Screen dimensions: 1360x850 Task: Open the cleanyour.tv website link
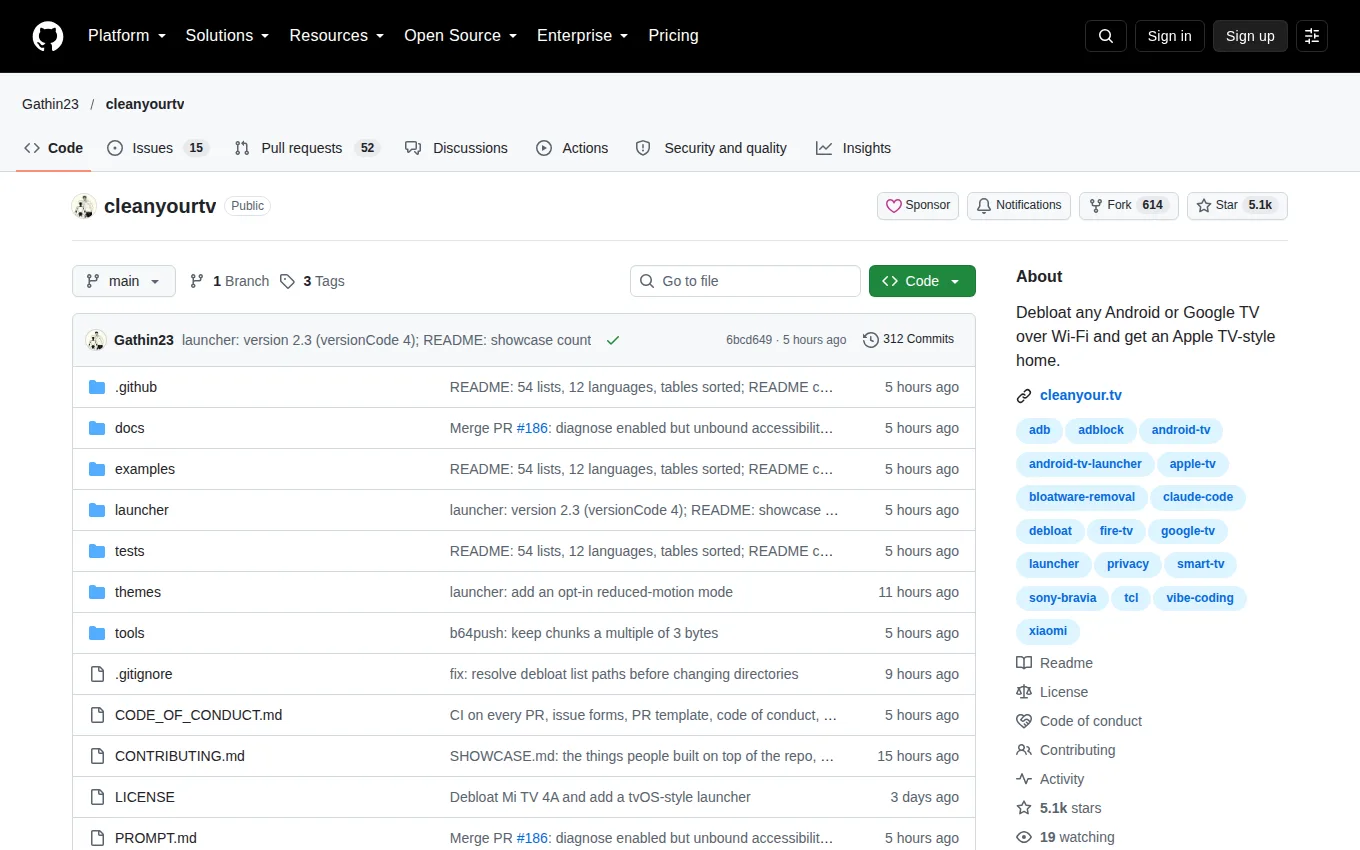1081,396
